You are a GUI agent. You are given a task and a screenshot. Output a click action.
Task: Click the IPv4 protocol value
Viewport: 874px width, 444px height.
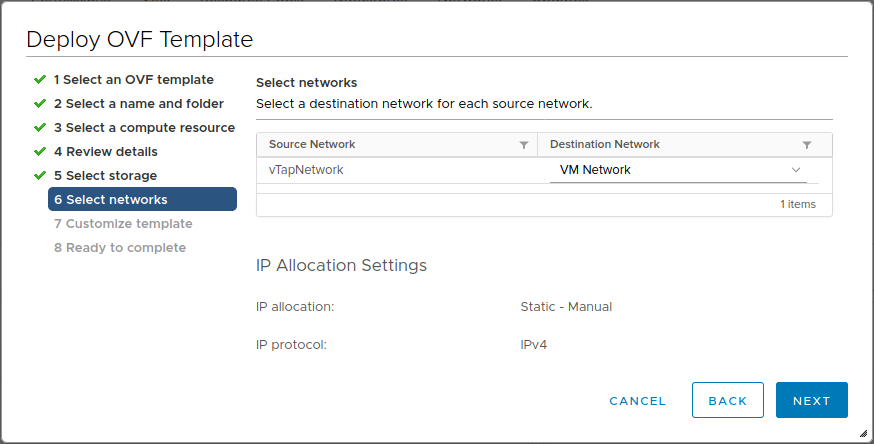(534, 345)
